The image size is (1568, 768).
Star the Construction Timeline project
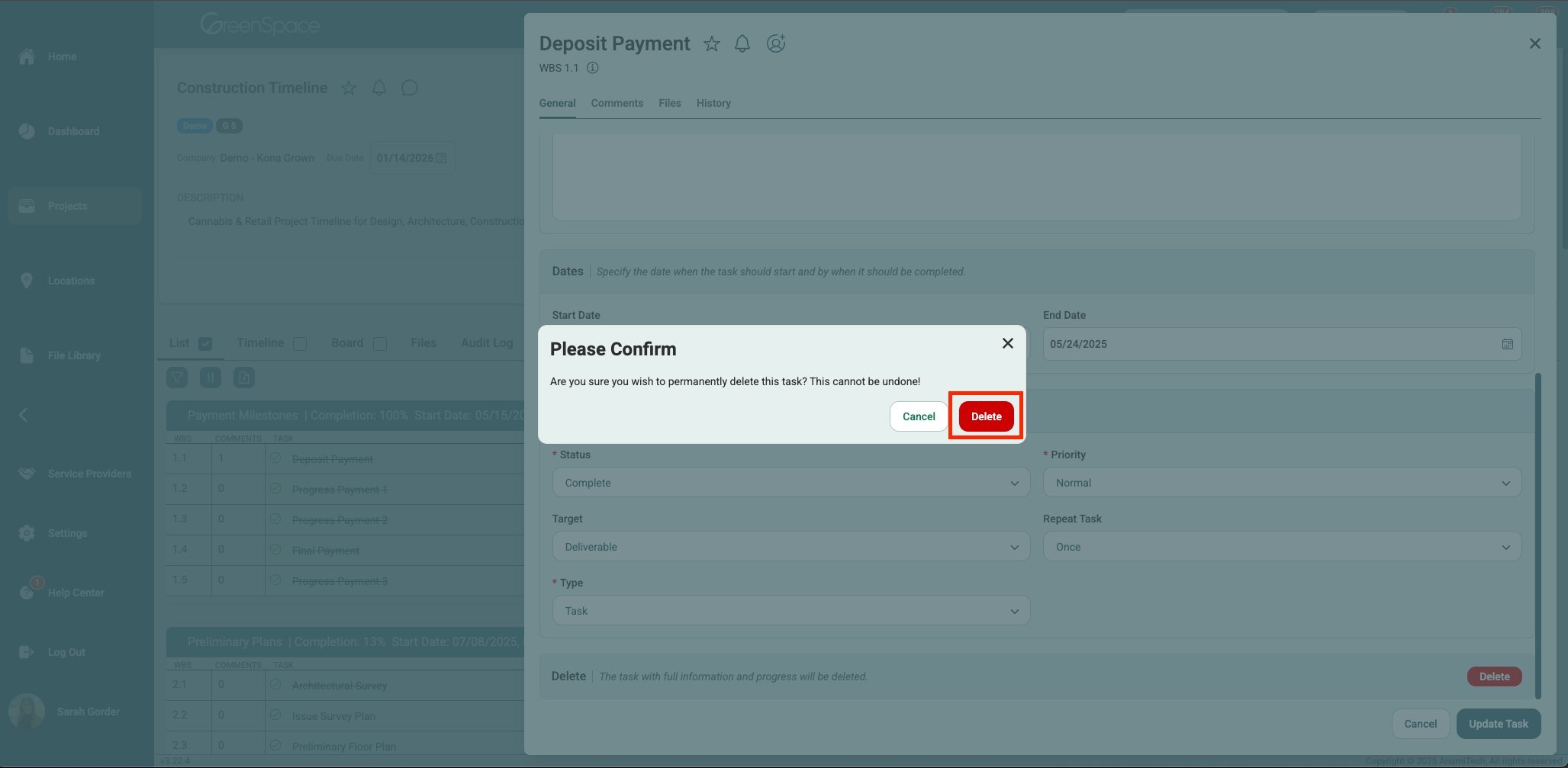click(349, 88)
